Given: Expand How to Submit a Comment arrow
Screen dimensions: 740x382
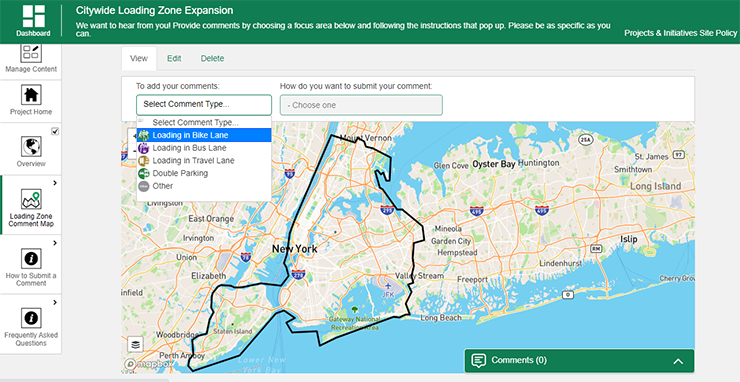Looking at the screenshot, I should tap(55, 243).
